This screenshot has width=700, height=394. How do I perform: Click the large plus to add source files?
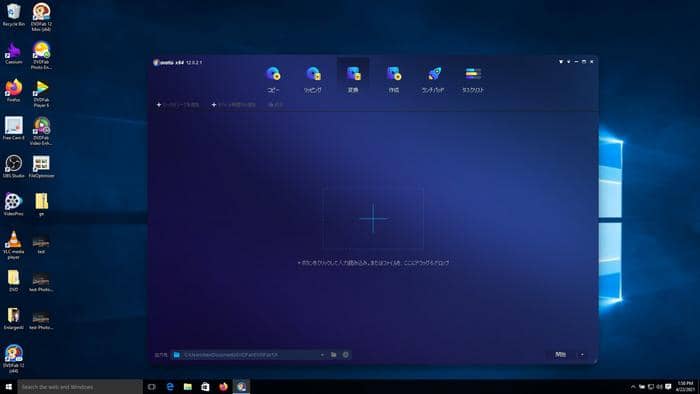click(373, 219)
